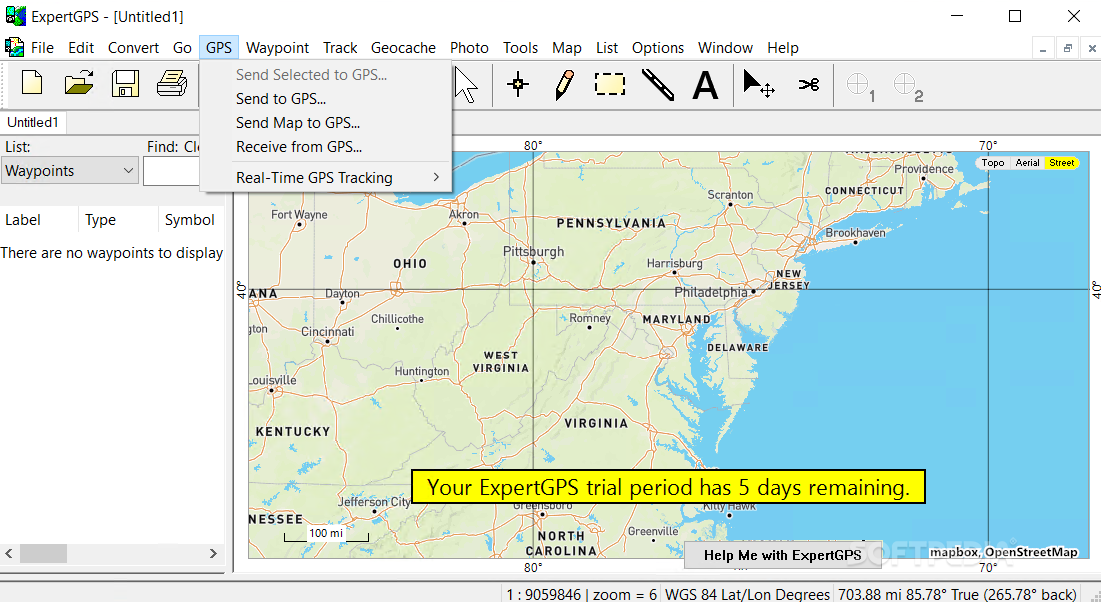Select the dashed rectangle selection tool
Image resolution: width=1101 pixels, height=602 pixels.
(x=609, y=85)
